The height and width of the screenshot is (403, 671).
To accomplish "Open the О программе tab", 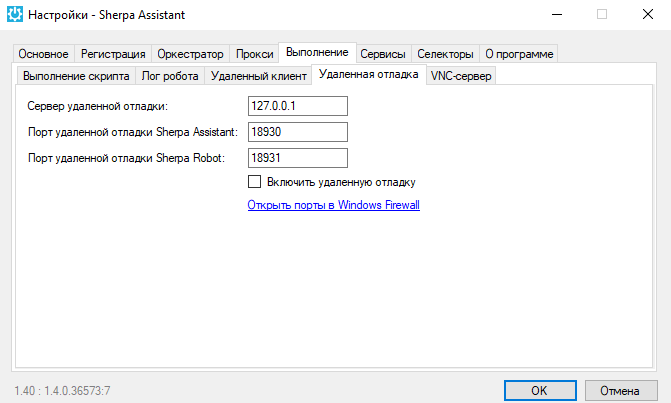I will coord(519,54).
